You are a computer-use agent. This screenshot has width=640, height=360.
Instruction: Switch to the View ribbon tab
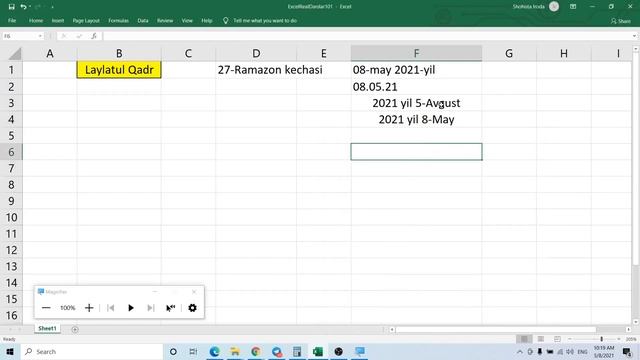187,20
